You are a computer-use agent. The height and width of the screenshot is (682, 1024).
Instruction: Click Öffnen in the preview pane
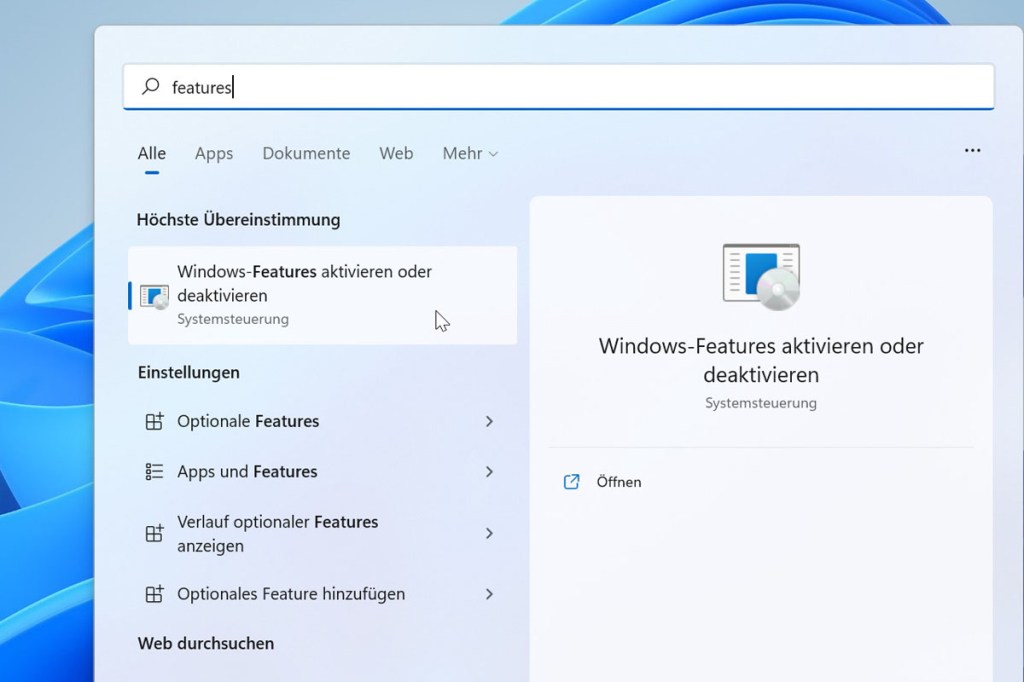point(618,482)
